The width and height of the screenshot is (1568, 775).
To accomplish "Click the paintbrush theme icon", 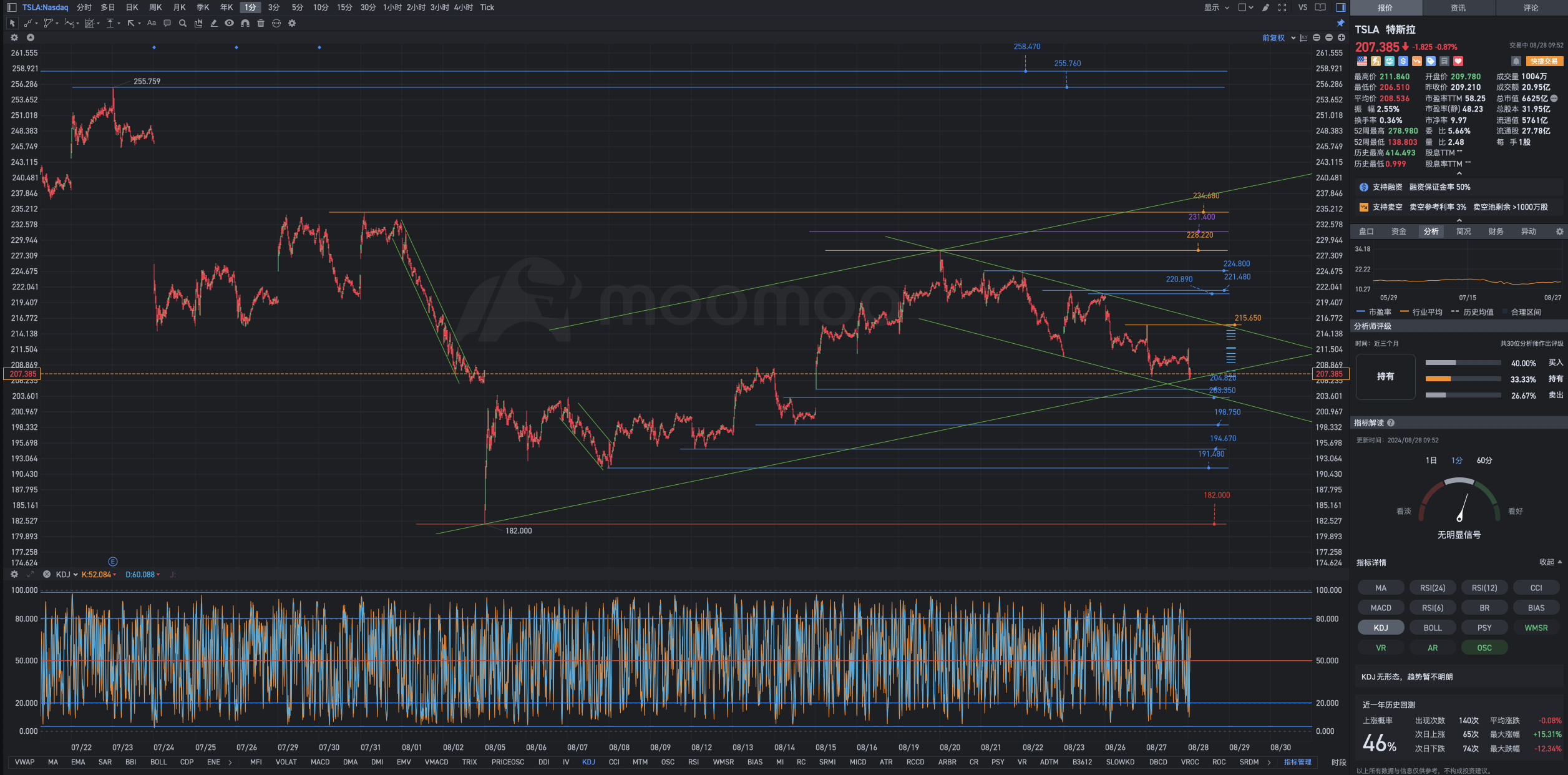I will [1265, 7].
